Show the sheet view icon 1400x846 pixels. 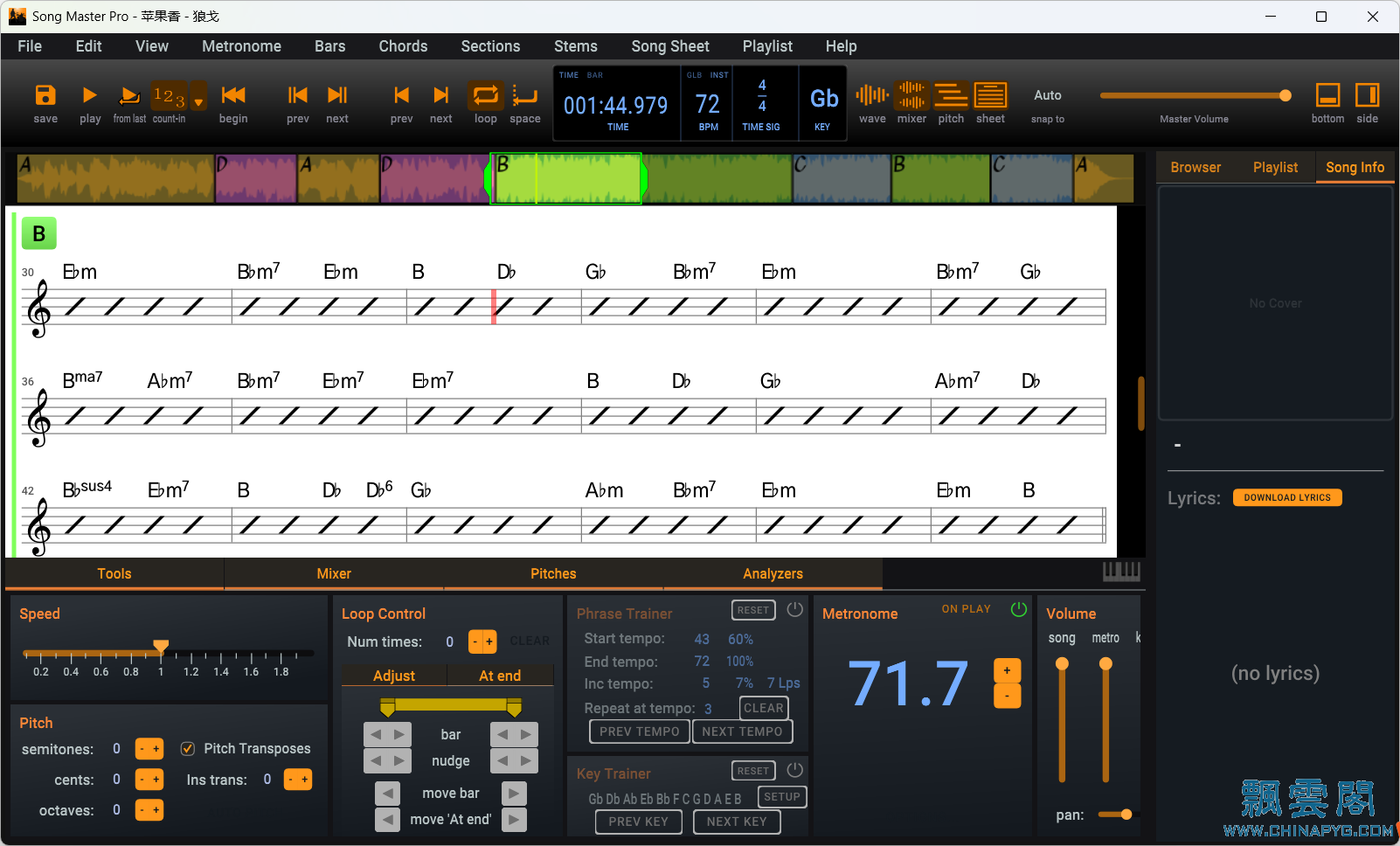click(x=990, y=94)
